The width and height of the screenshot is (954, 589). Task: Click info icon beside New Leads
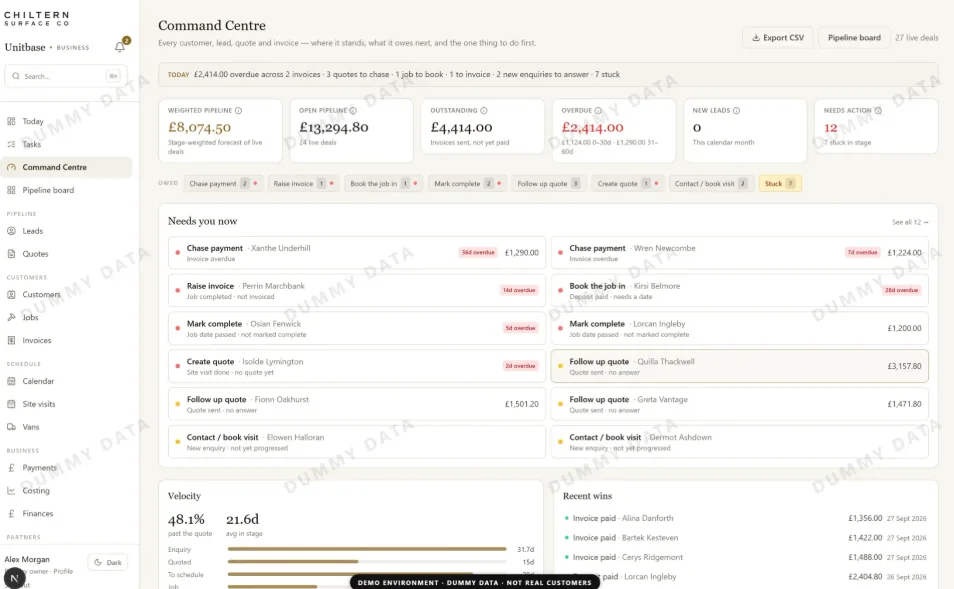pyautogui.click(x=736, y=111)
